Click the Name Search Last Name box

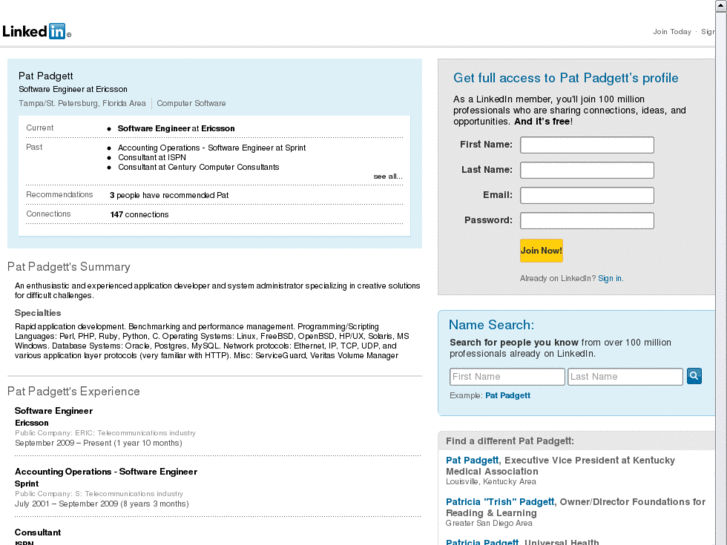click(625, 377)
